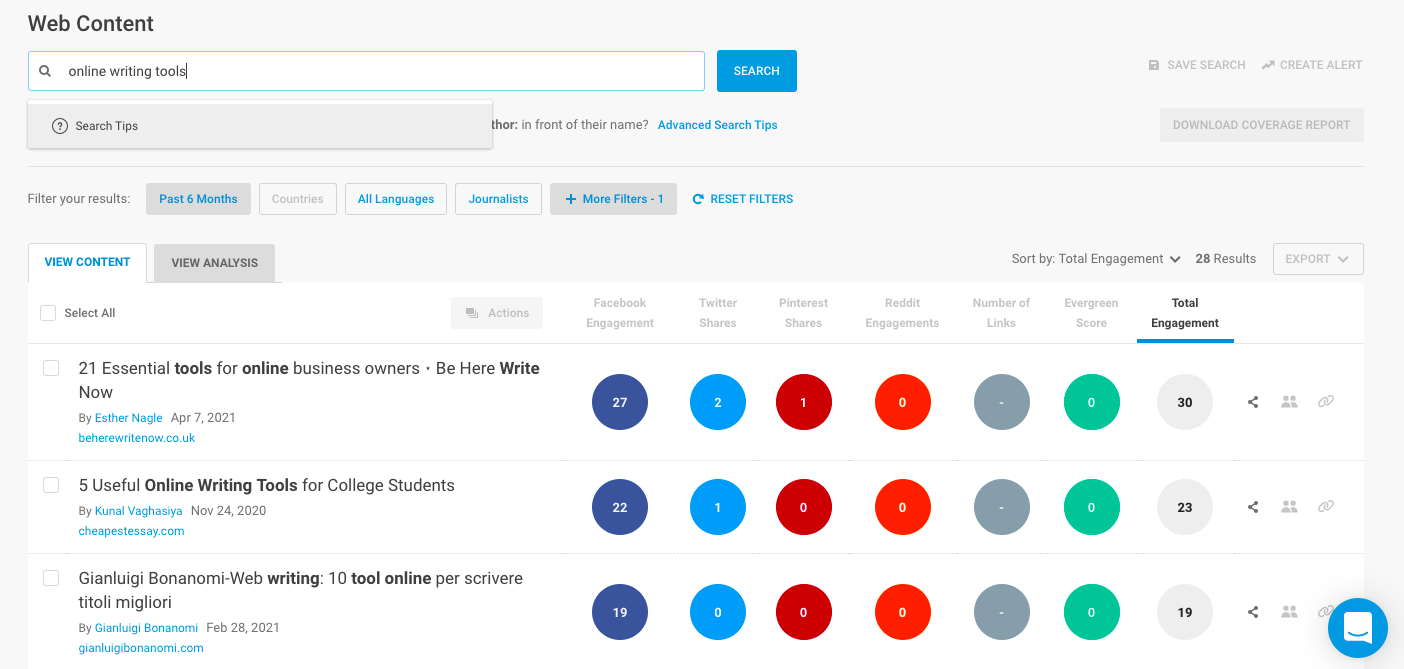Click the view backlinks link icon on the first result
This screenshot has width=1404, height=669.
pos(1326,401)
